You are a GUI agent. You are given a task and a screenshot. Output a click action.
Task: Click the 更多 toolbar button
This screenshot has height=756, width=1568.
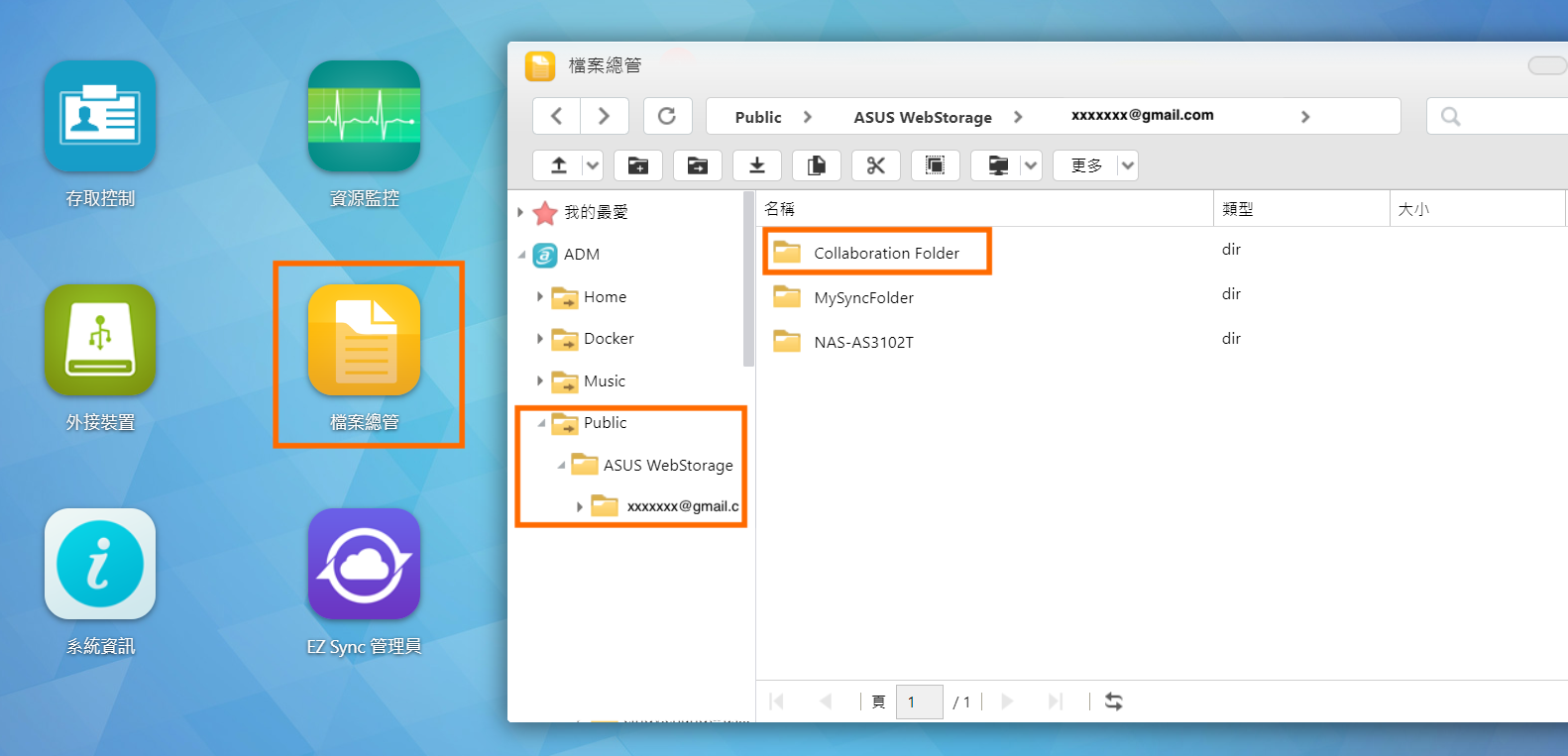[x=1086, y=165]
